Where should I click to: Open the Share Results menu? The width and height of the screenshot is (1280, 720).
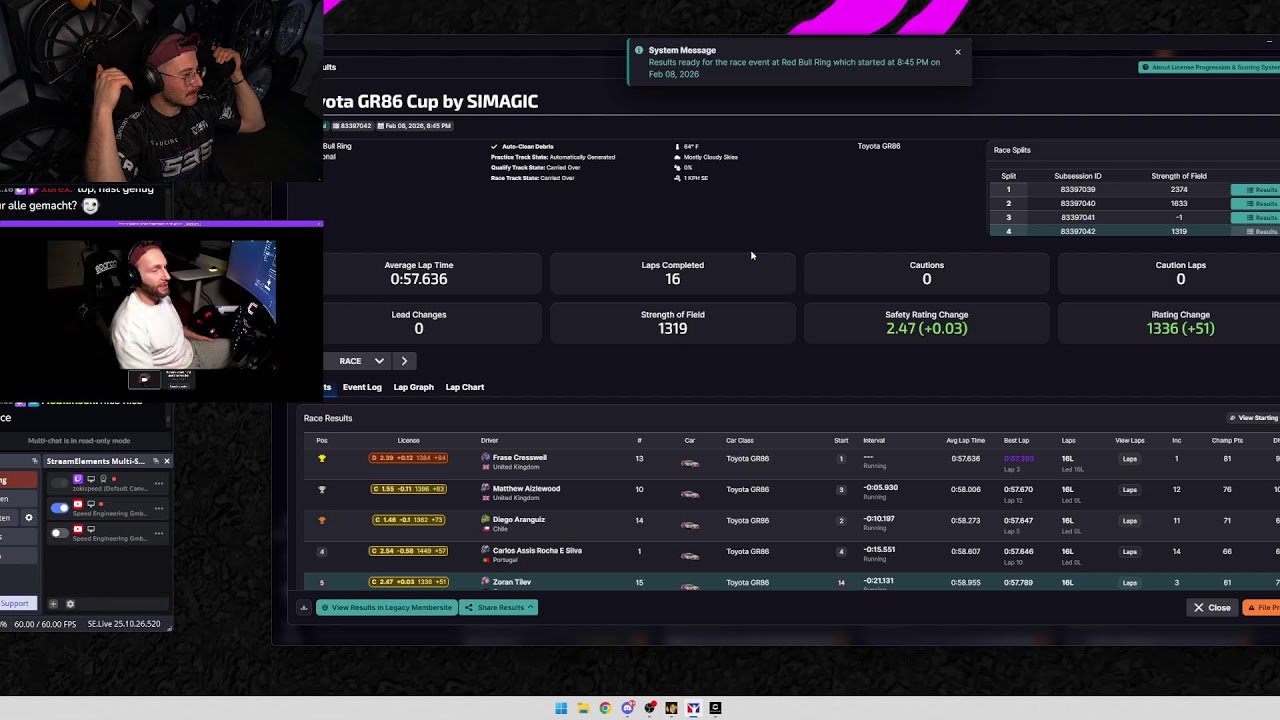pyautogui.click(x=499, y=607)
